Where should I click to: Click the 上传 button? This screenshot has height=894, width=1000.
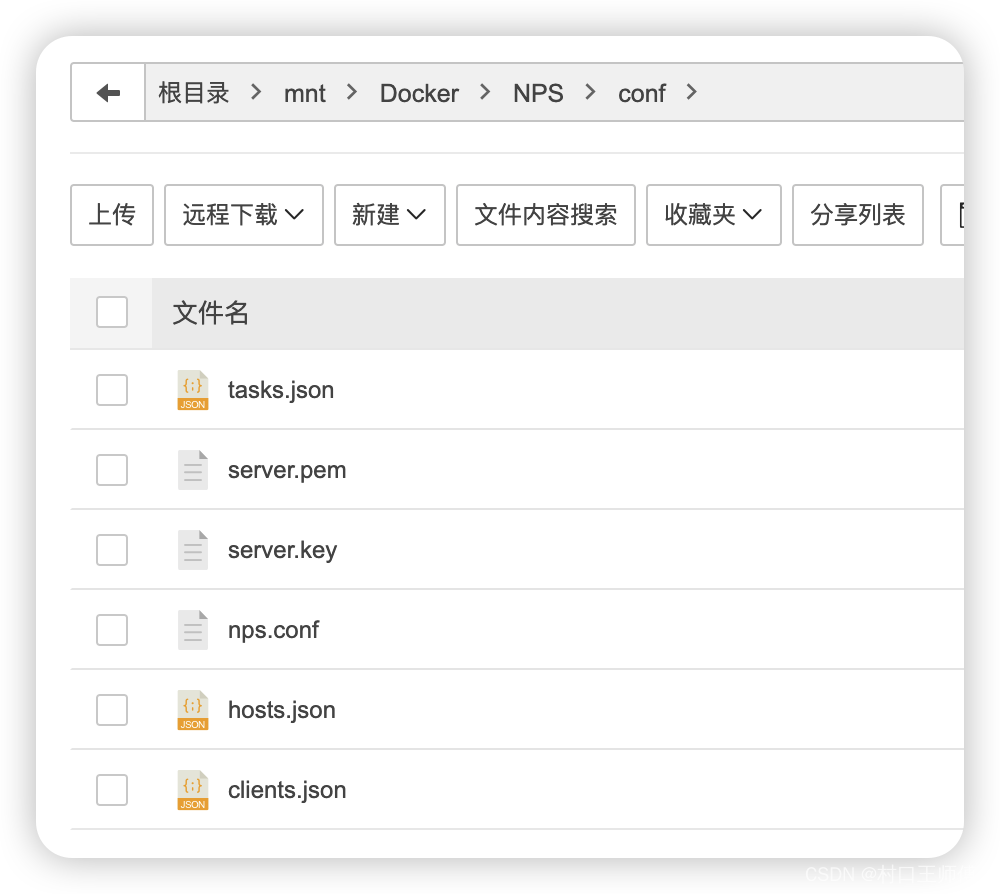coord(111,214)
